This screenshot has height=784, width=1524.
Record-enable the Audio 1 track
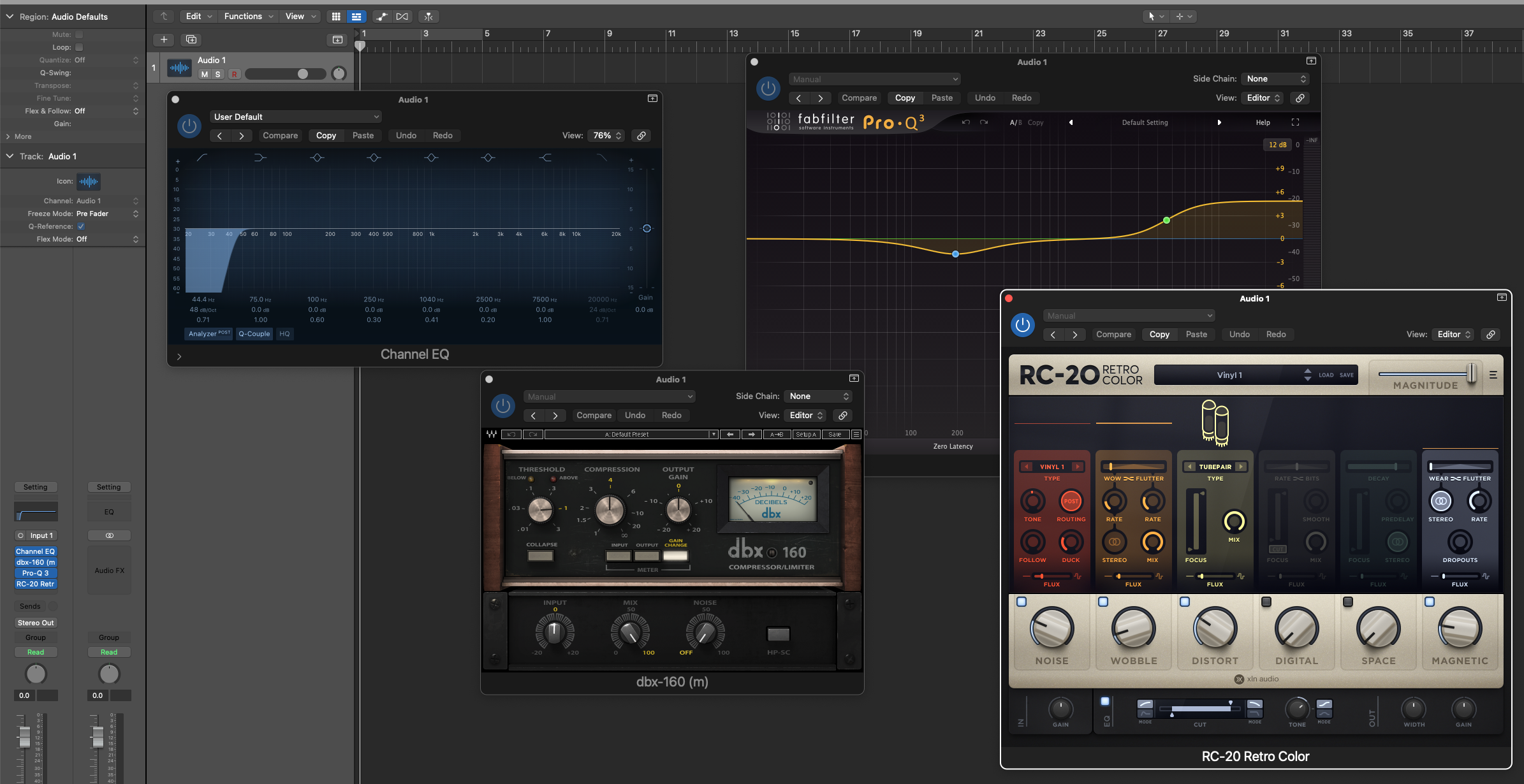tap(234, 75)
